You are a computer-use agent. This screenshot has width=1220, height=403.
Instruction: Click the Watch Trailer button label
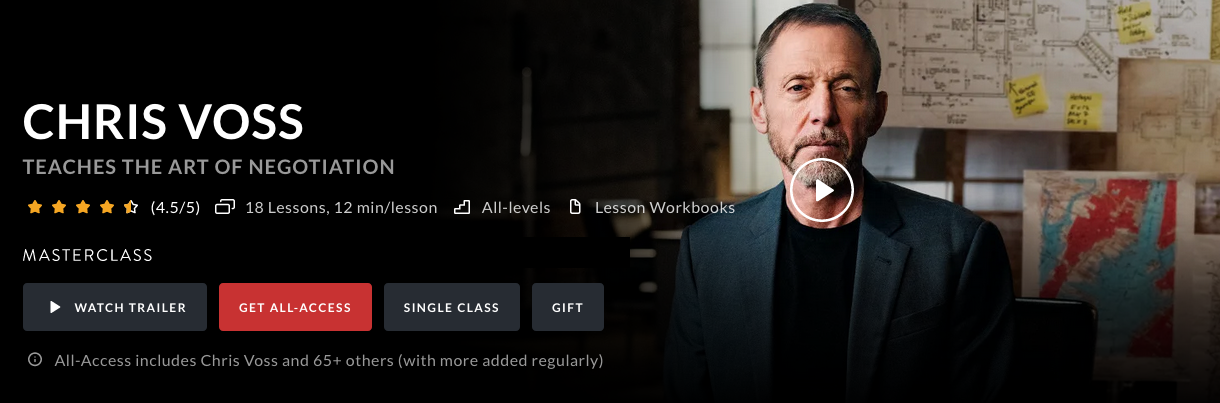pos(130,308)
